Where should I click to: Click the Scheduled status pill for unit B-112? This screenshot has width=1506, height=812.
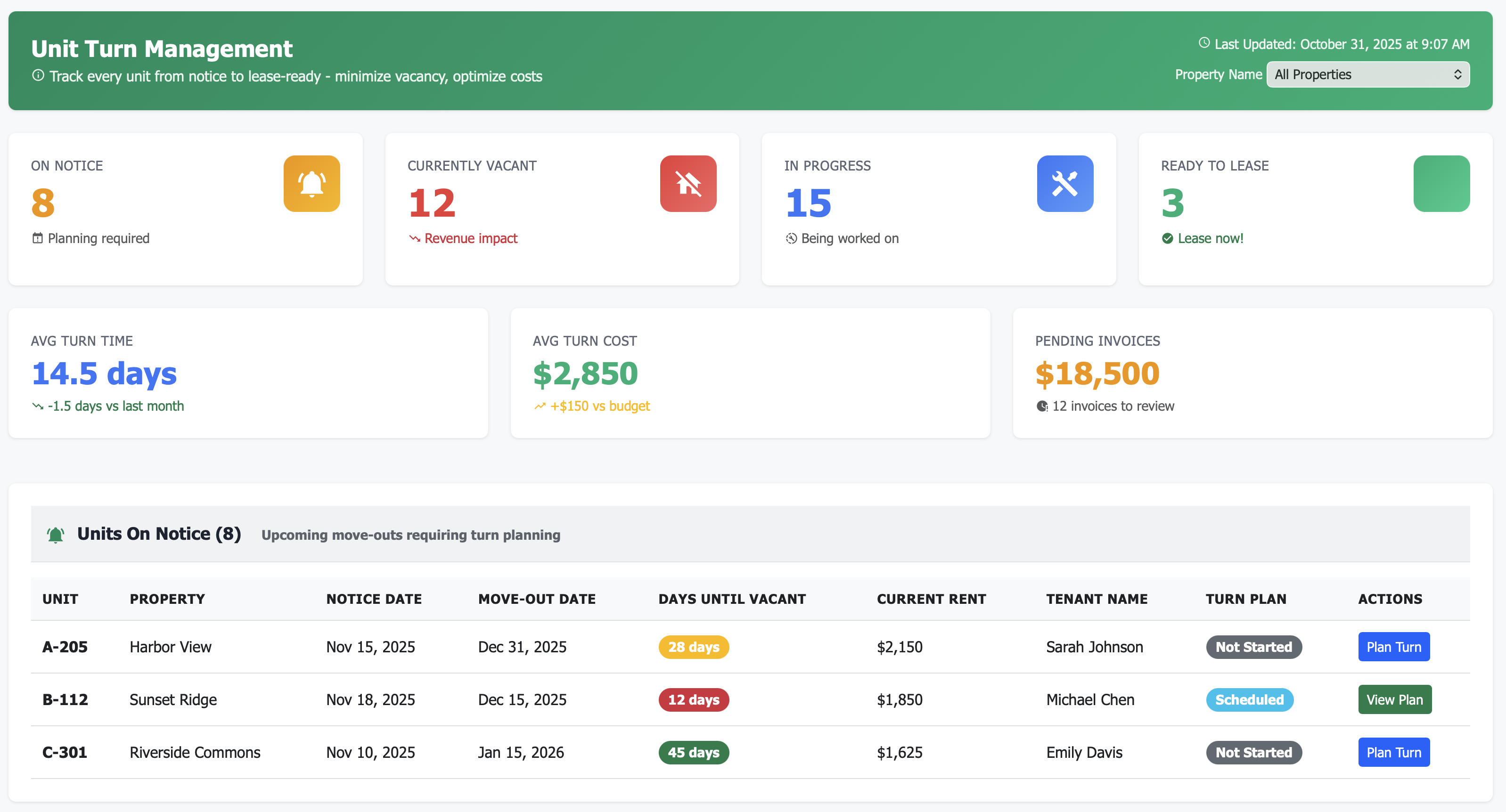click(1249, 699)
